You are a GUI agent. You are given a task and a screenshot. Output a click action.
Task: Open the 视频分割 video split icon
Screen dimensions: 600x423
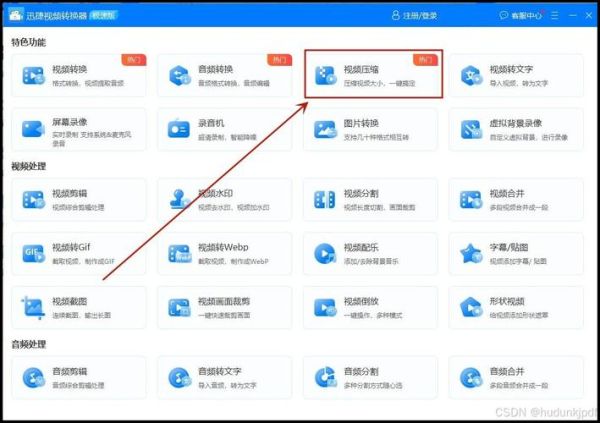pos(324,200)
